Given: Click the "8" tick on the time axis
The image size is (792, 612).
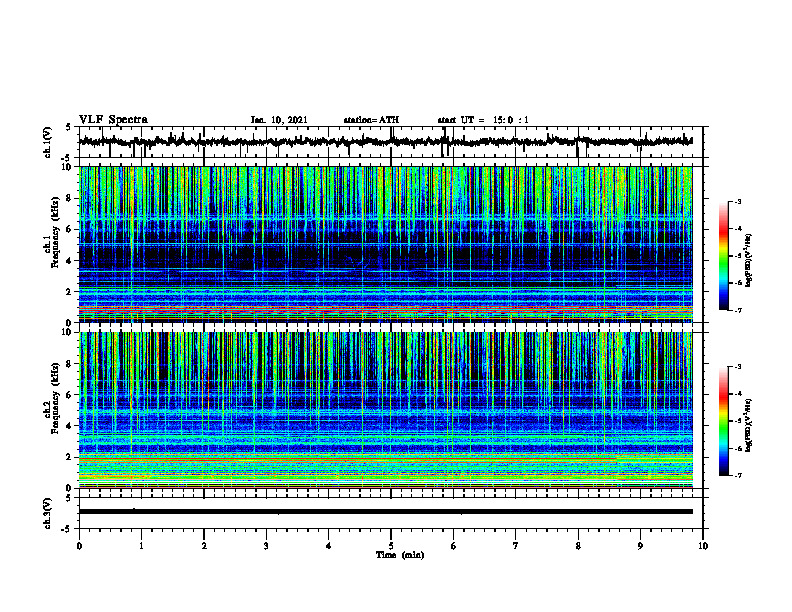Looking at the screenshot, I should tap(578, 546).
